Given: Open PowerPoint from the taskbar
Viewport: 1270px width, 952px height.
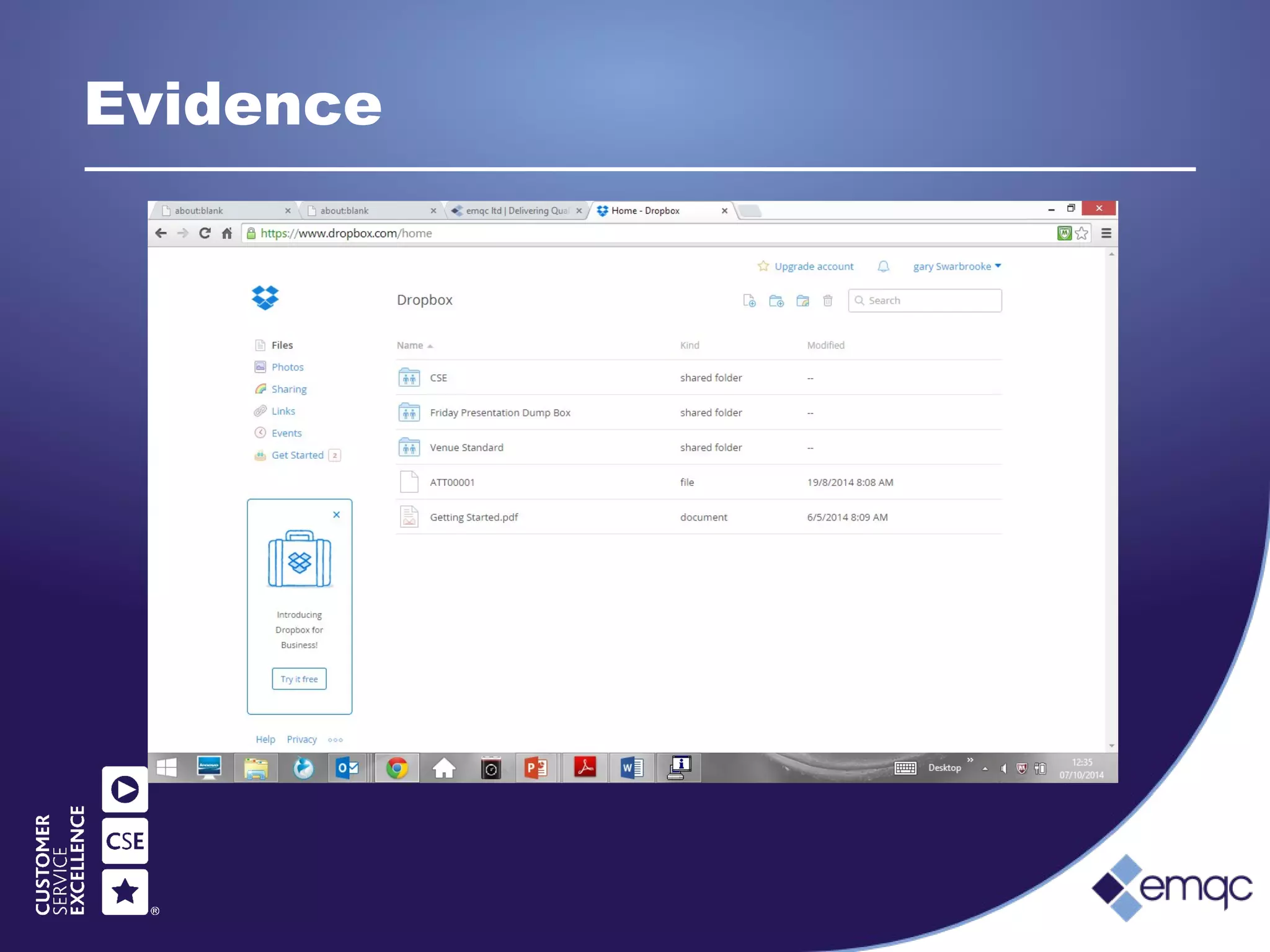Looking at the screenshot, I should click(536, 769).
